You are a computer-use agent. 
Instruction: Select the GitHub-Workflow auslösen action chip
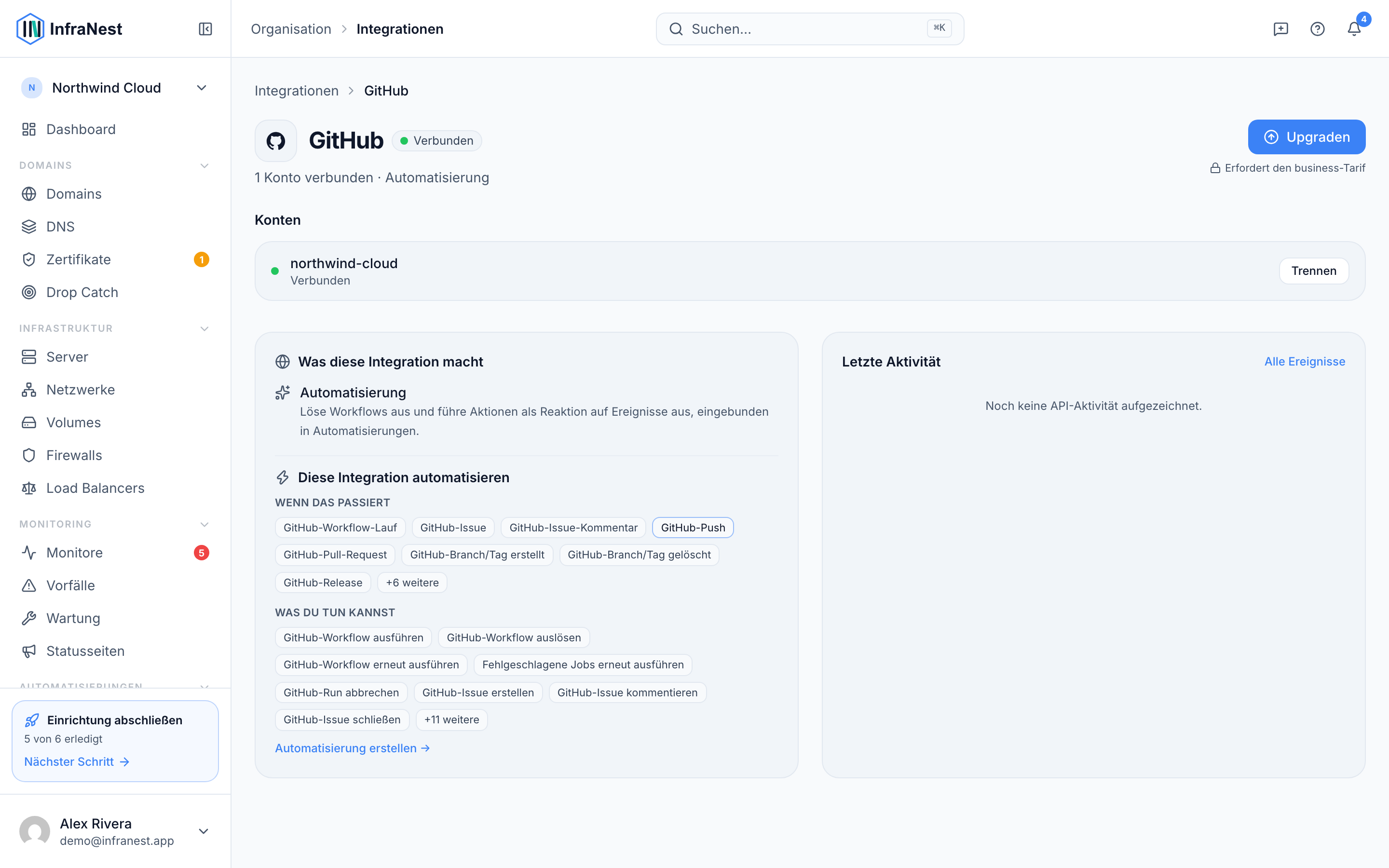(514, 638)
